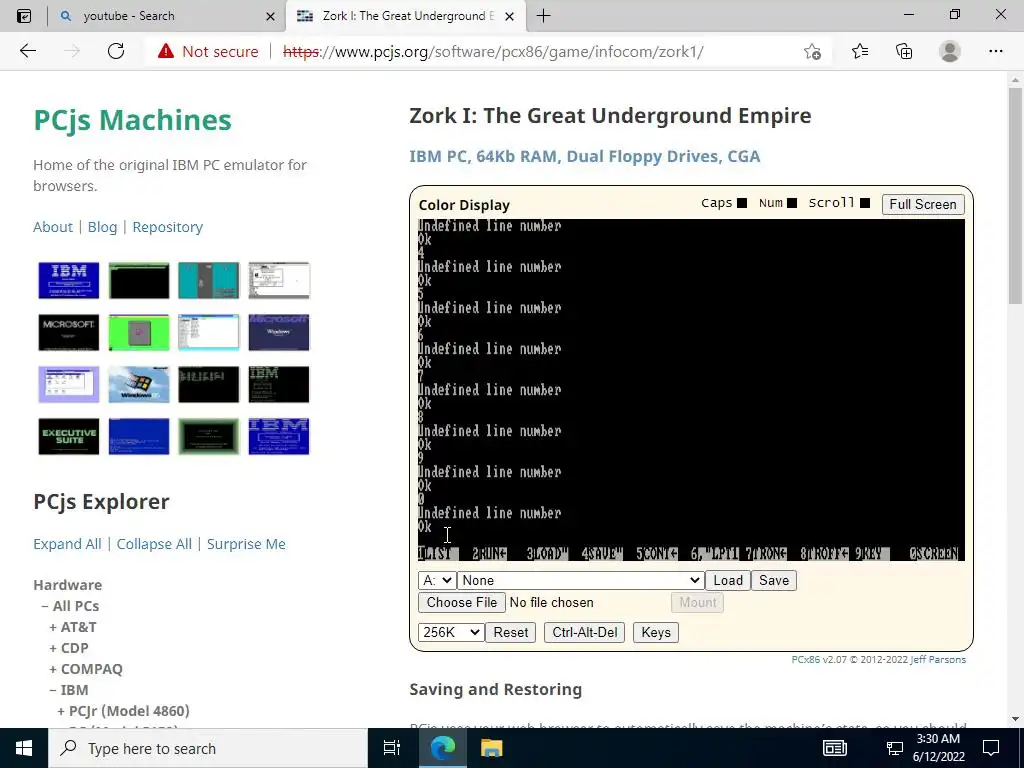Screen dimensions: 1024x768
Task: Open the browser Settings and more menu
Action: 995,51
